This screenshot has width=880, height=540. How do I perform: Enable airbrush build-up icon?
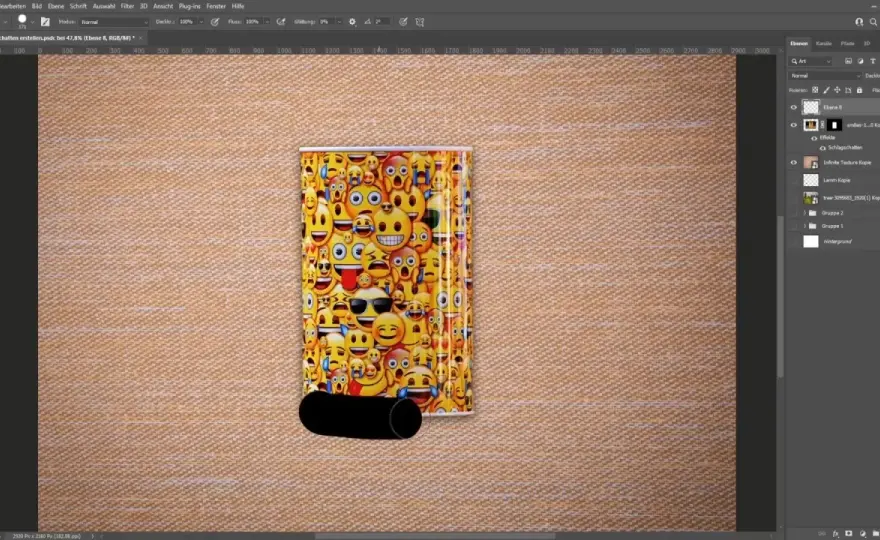281,22
